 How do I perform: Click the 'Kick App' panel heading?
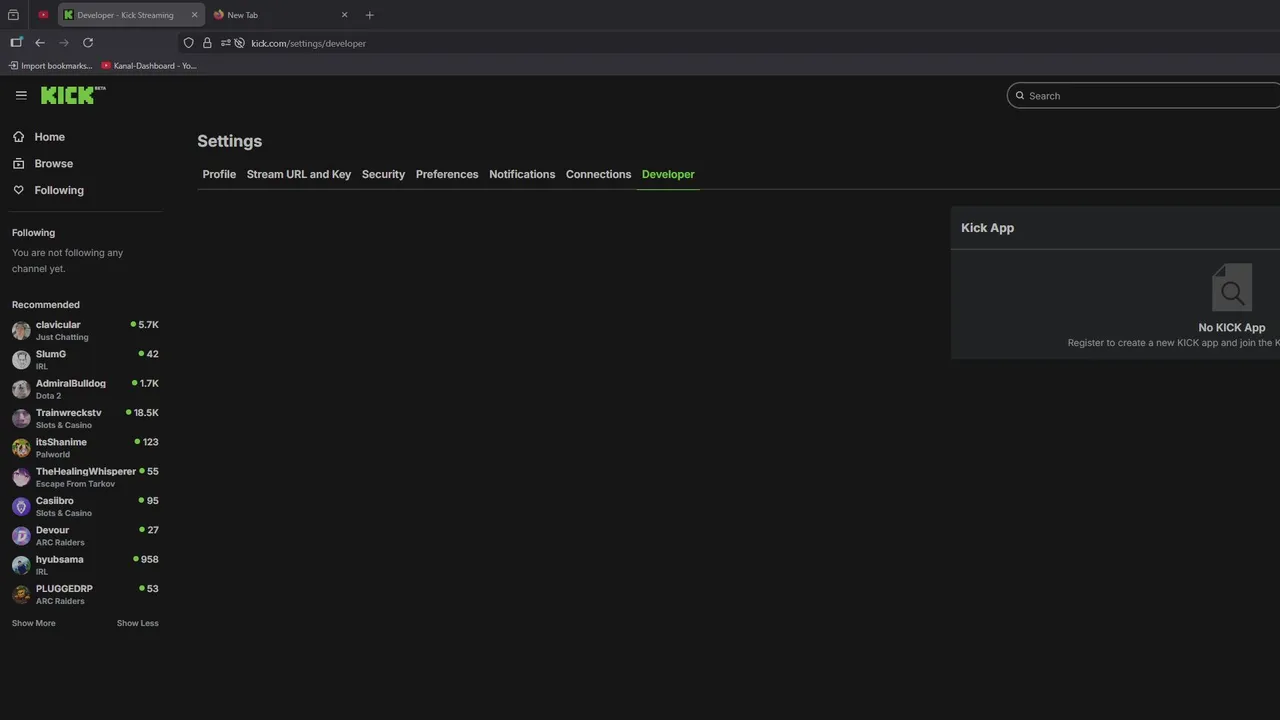988,228
